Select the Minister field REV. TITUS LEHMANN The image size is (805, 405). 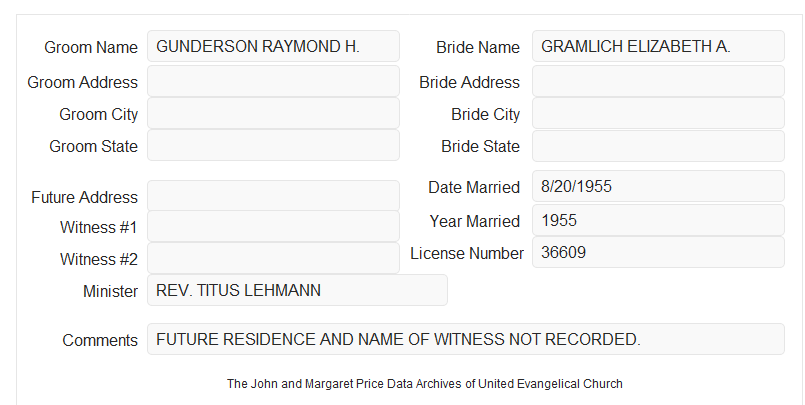297,290
